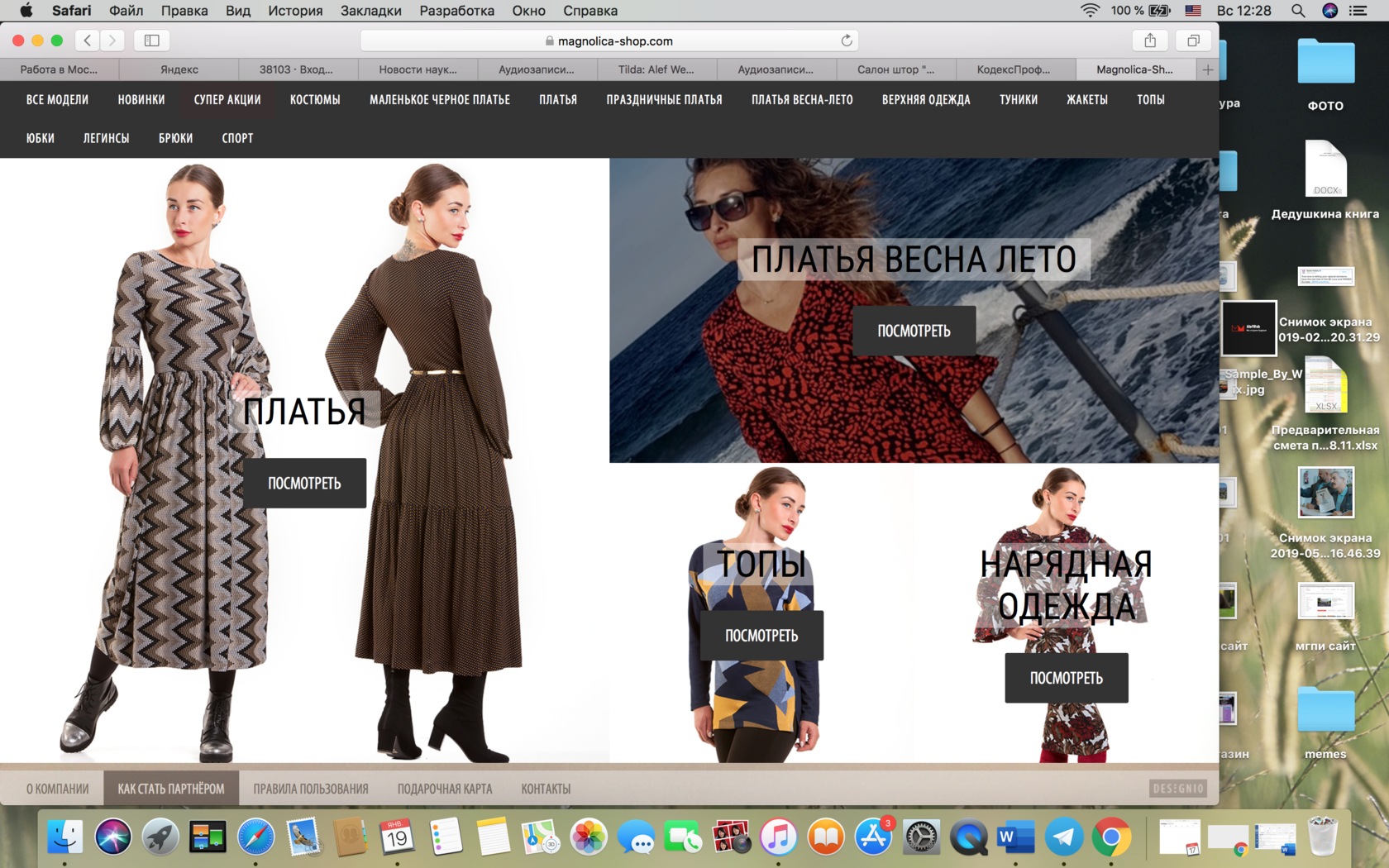Click the DESIGNIO badge in the footer
This screenshot has width=1389, height=868.
coord(1178,789)
